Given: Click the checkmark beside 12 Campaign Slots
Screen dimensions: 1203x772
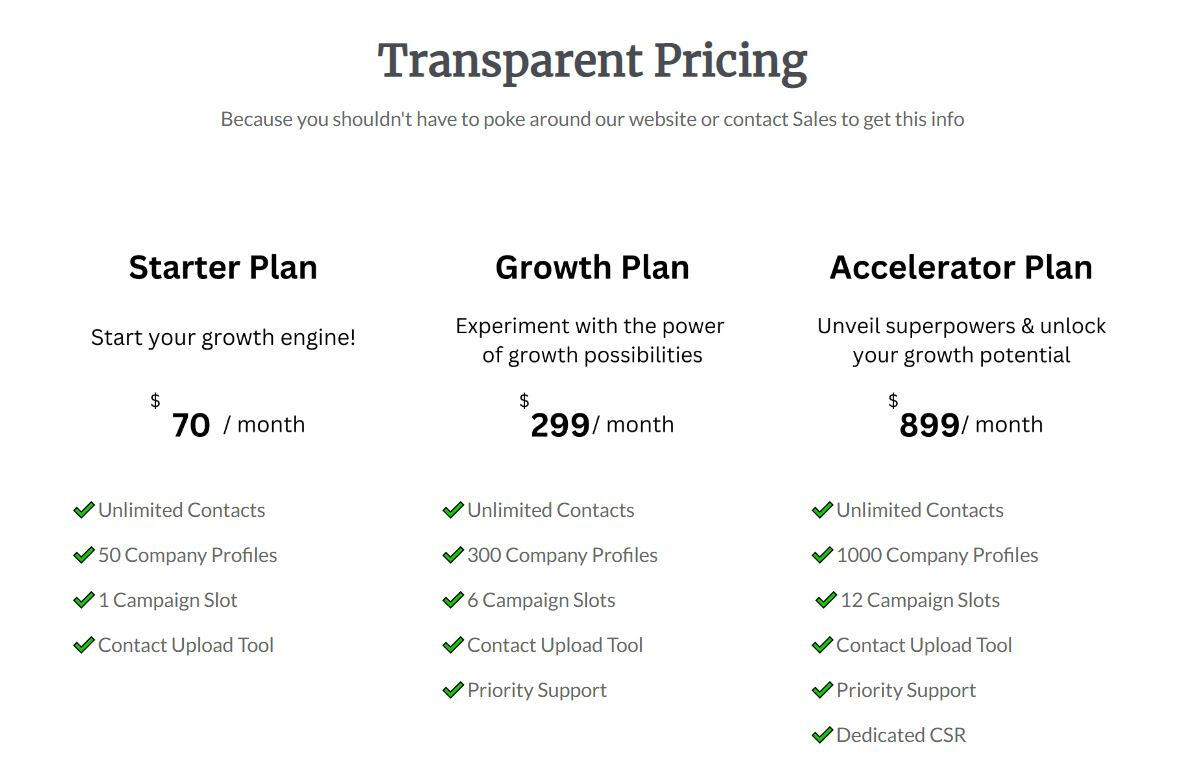Looking at the screenshot, I should click(826, 600).
